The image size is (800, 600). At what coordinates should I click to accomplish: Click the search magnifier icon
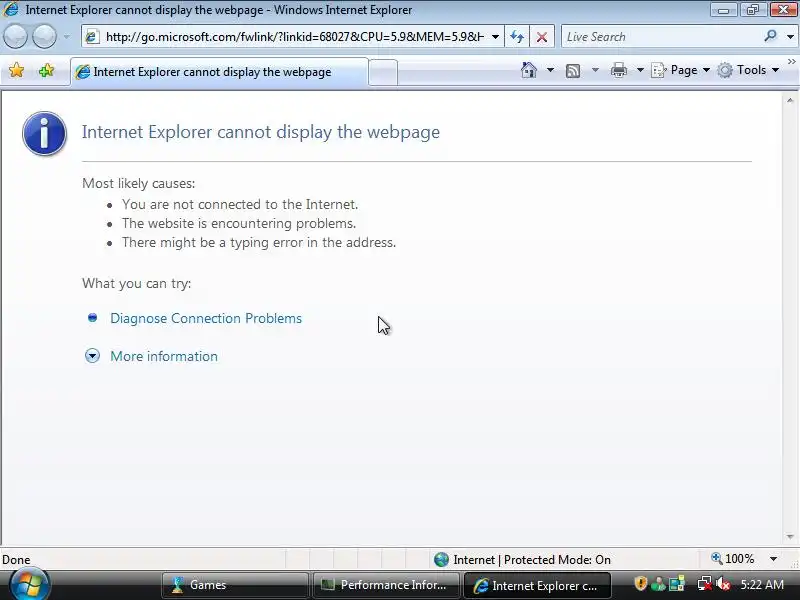click(770, 36)
